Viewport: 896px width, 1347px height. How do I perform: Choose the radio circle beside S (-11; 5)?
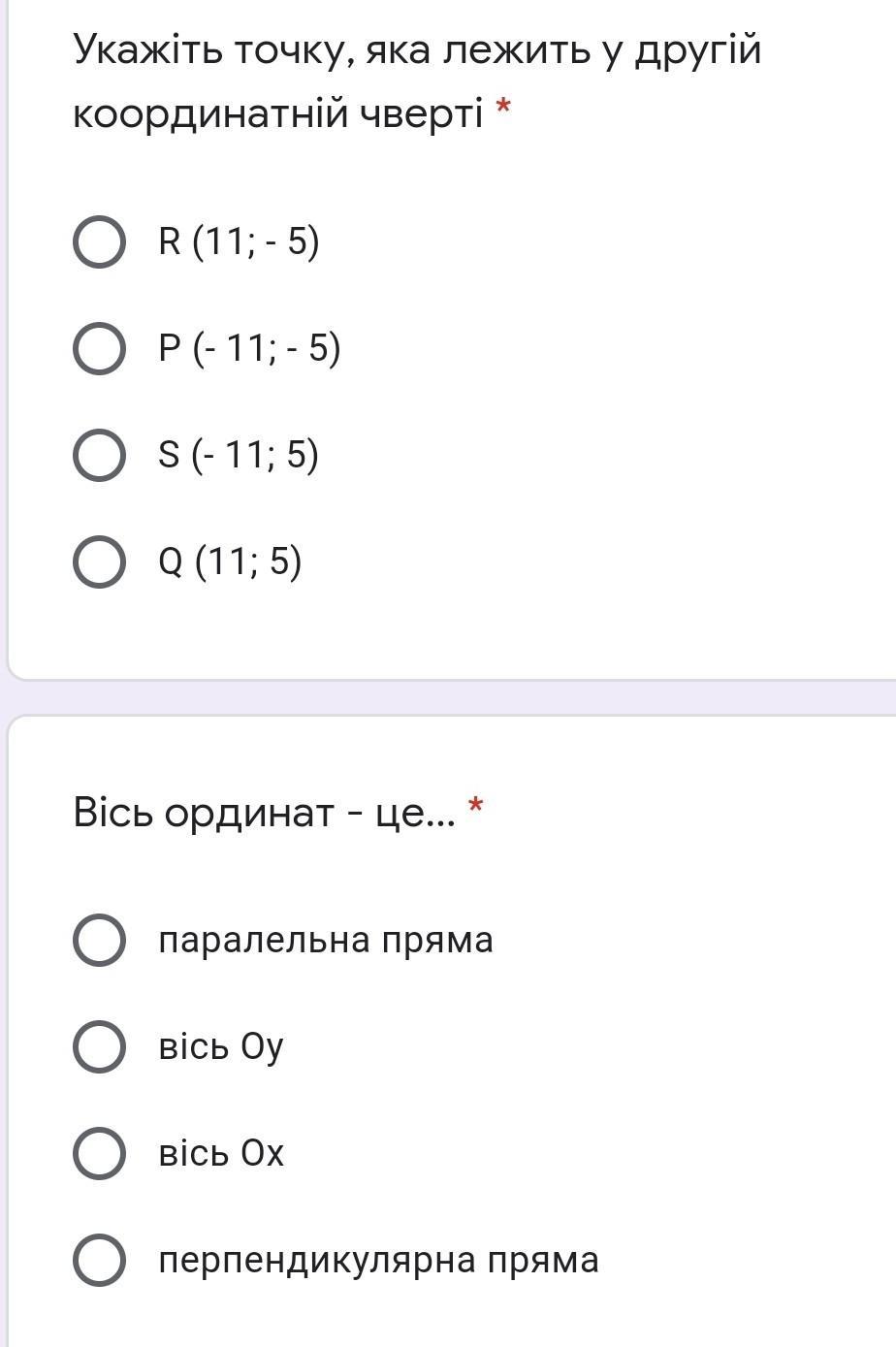tap(99, 456)
